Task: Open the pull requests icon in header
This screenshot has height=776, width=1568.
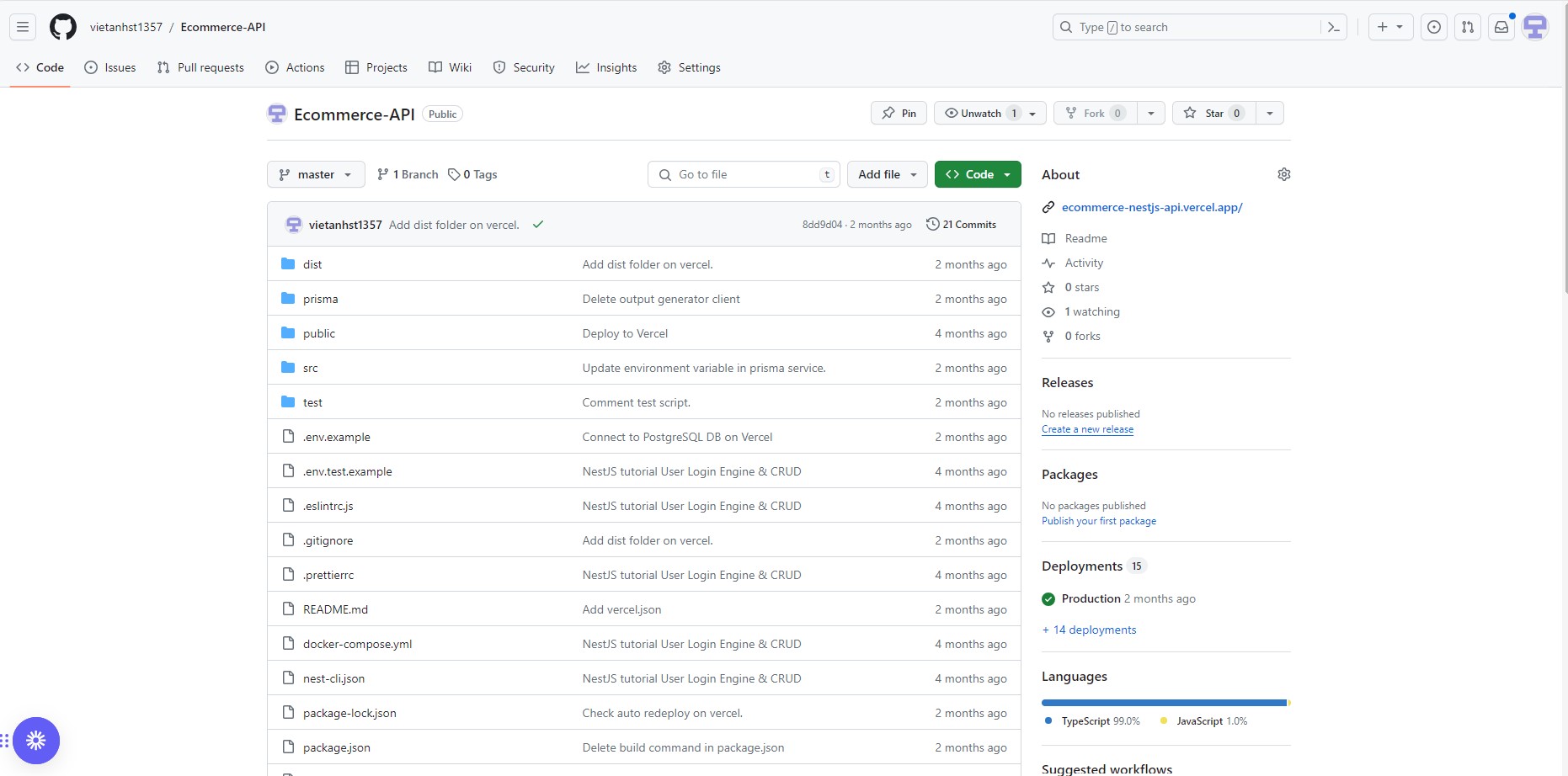Action: pyautogui.click(x=1468, y=27)
